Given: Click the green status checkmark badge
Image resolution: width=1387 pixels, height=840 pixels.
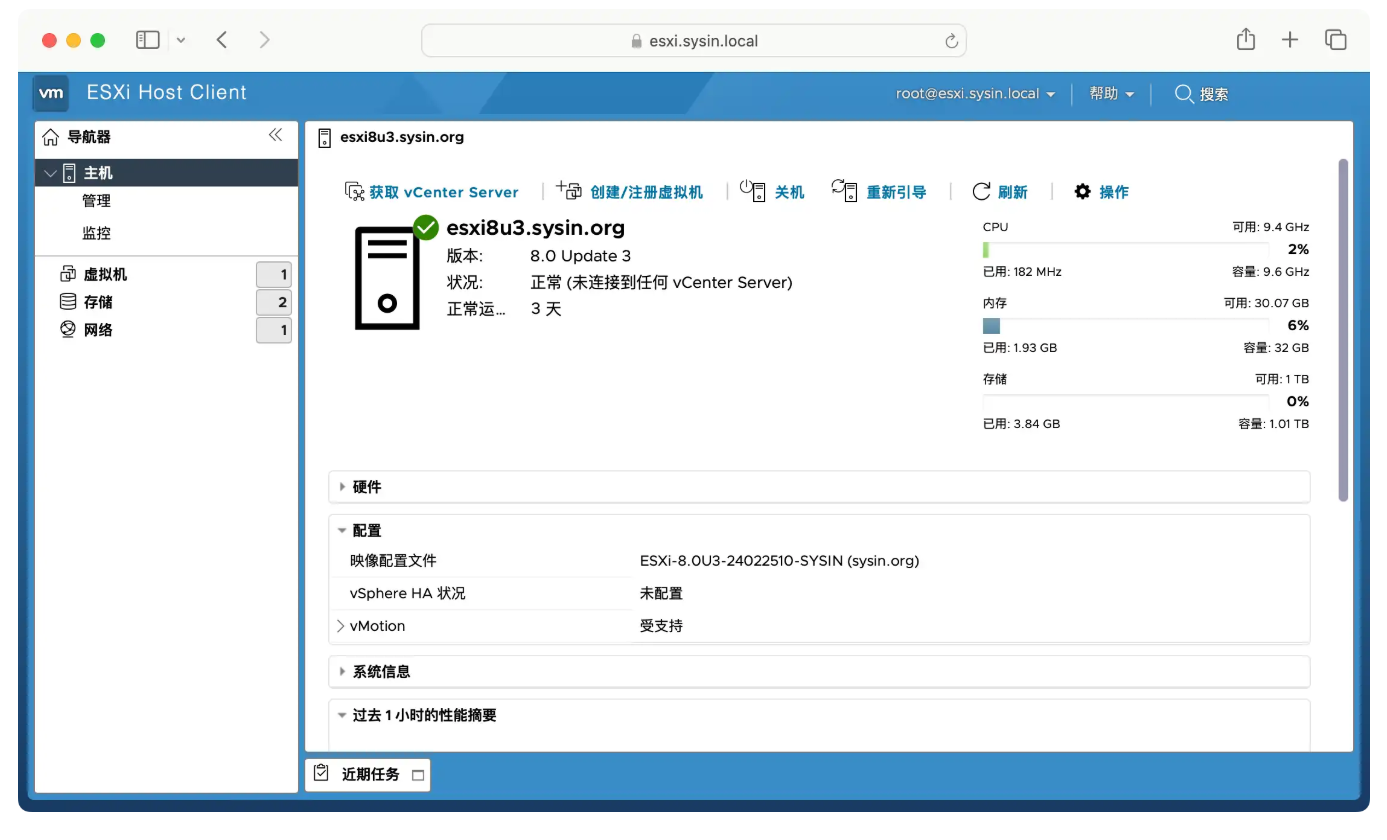Looking at the screenshot, I should pos(426,227).
